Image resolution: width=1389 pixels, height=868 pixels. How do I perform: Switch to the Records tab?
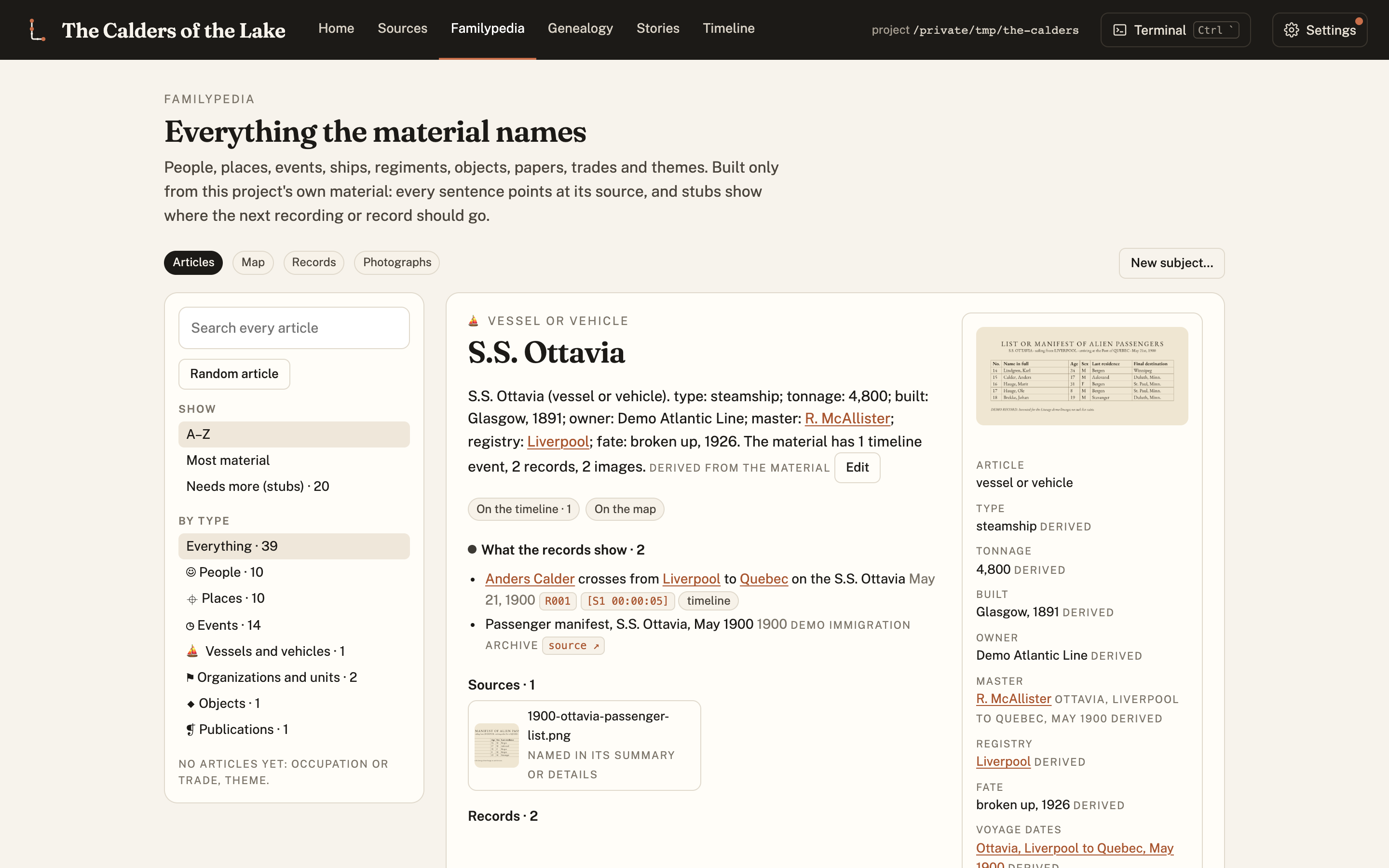[313, 262]
